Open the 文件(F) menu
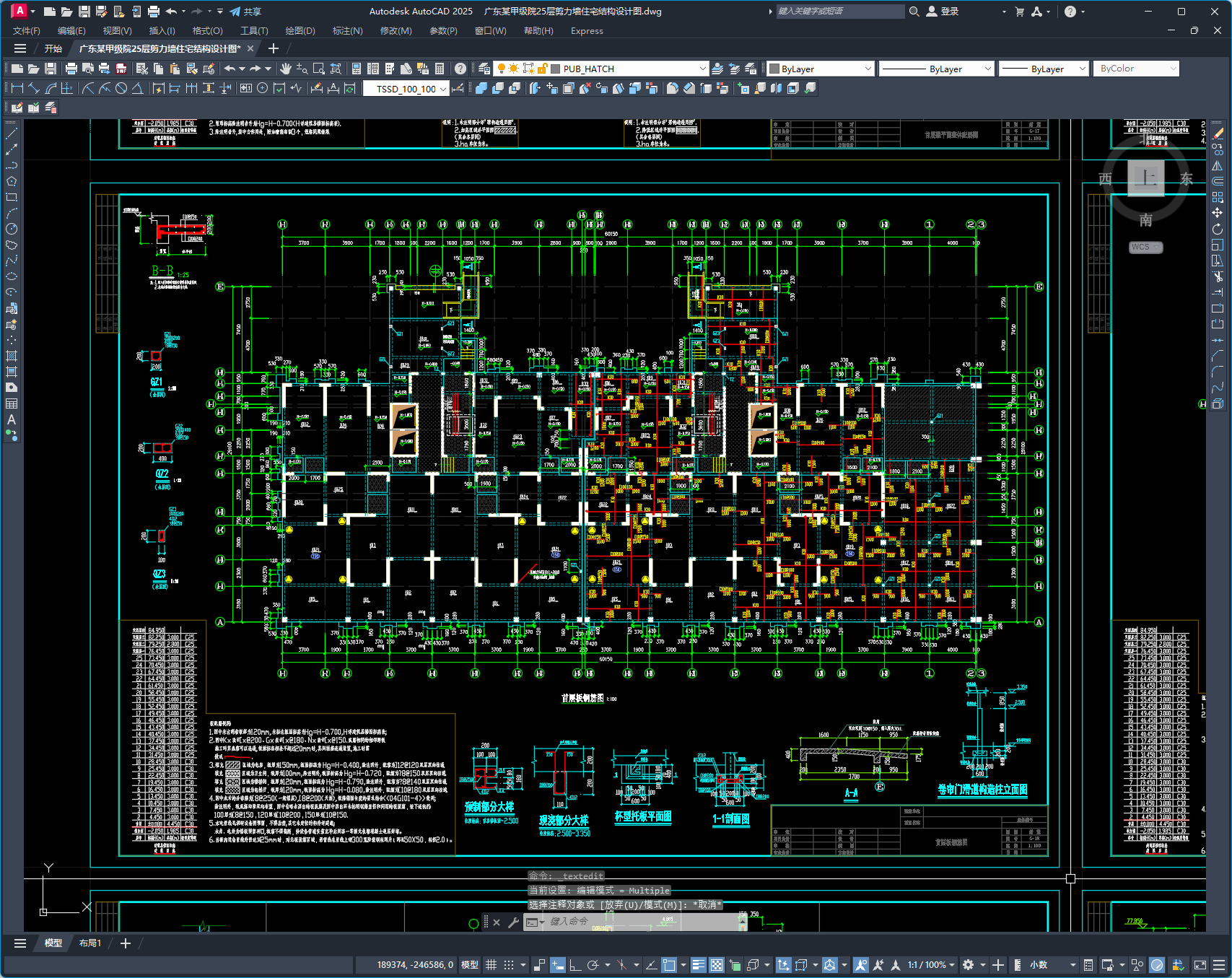Image resolution: width=1232 pixels, height=978 pixels. [27, 31]
